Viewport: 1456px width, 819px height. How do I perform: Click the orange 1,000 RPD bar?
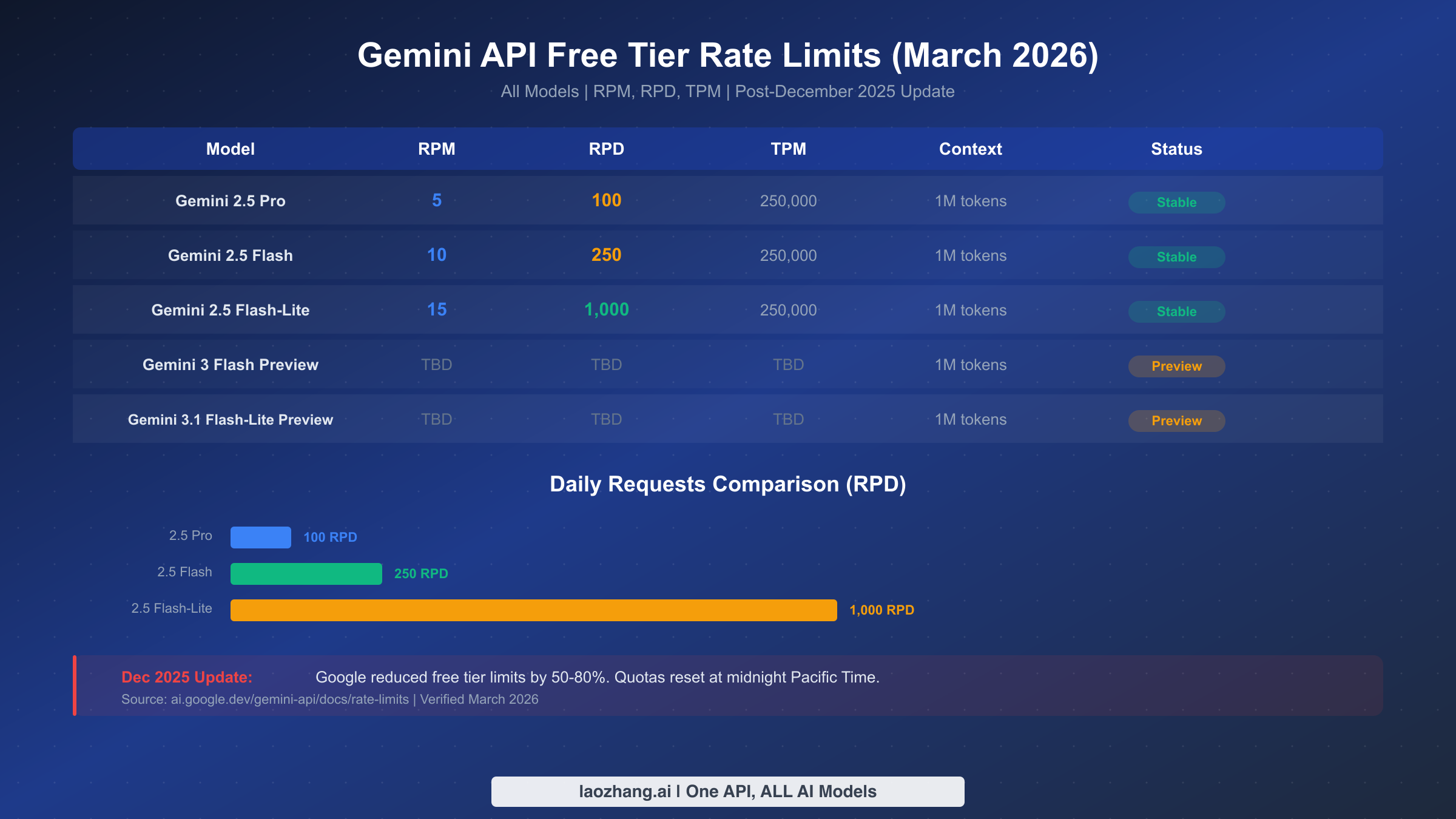(x=533, y=610)
